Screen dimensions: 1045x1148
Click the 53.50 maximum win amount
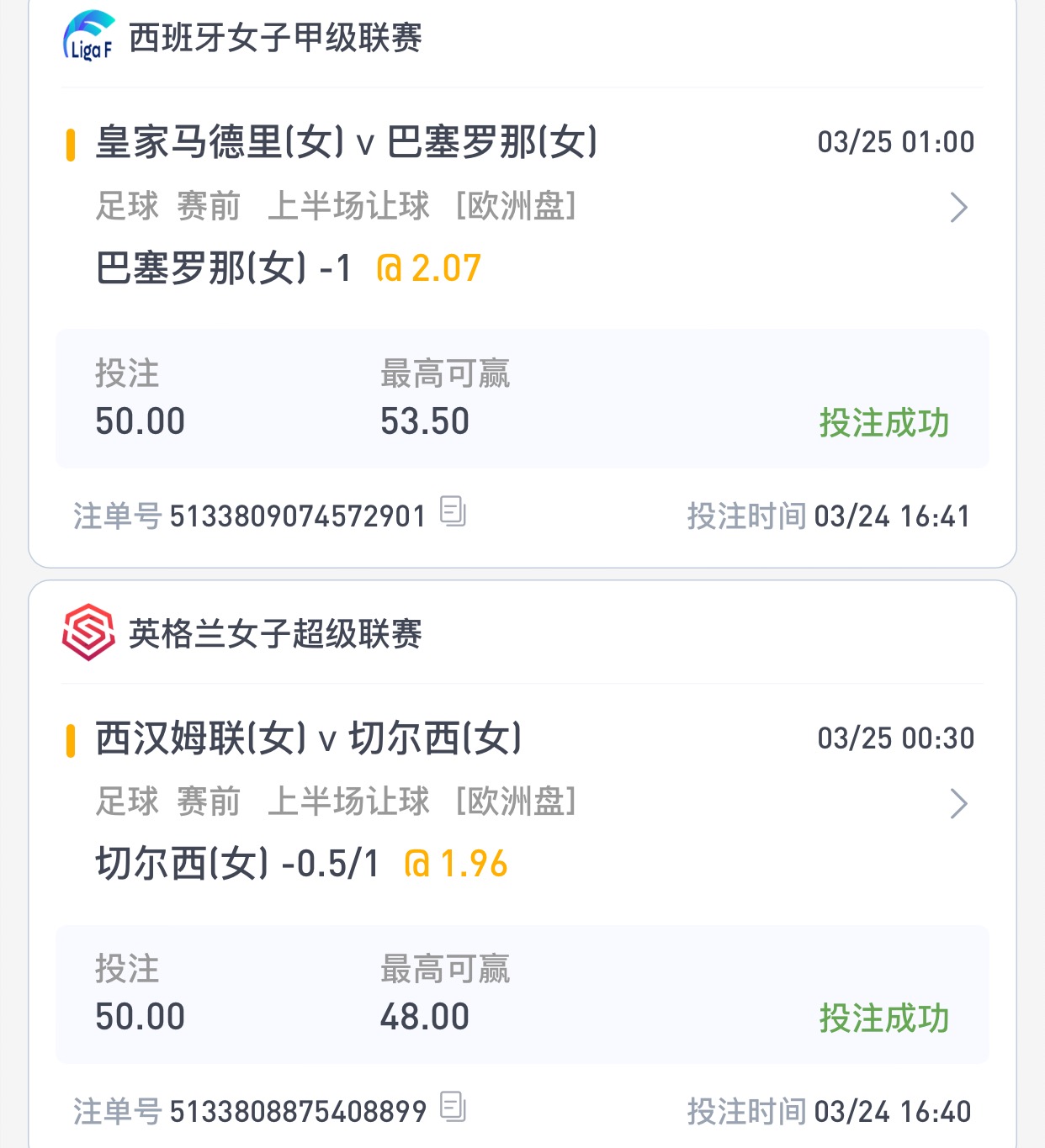click(x=425, y=421)
